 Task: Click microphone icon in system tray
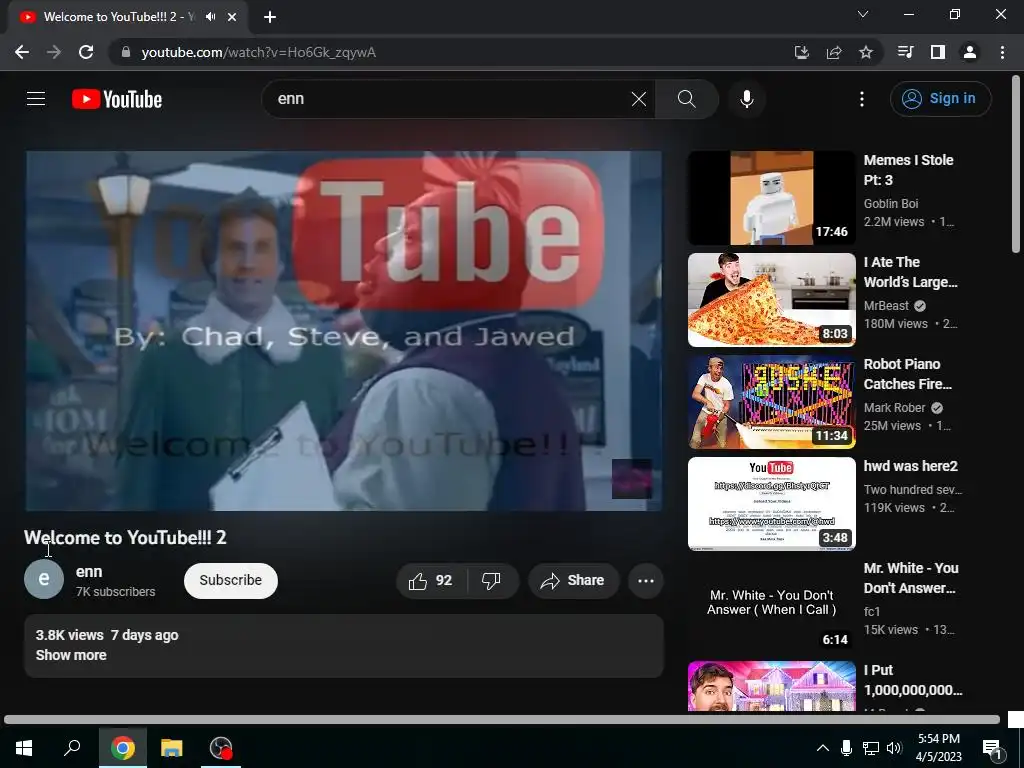pyautogui.click(x=846, y=748)
